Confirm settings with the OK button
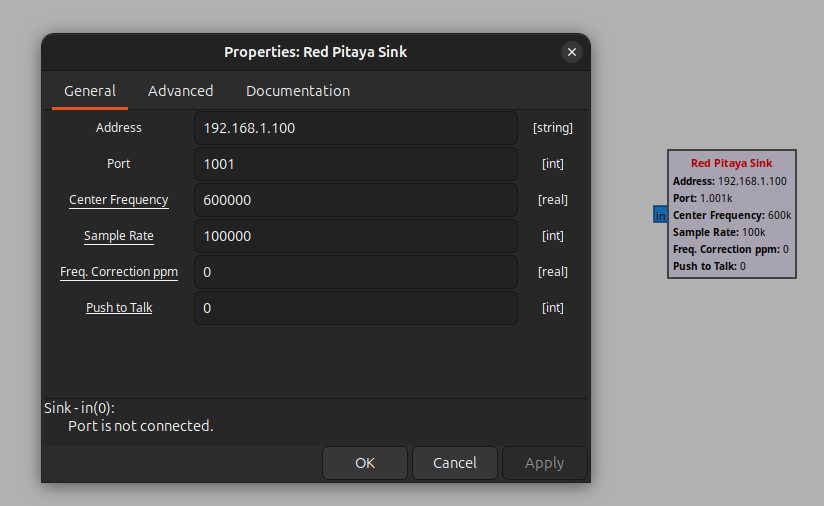The height and width of the screenshot is (506, 824). [365, 463]
